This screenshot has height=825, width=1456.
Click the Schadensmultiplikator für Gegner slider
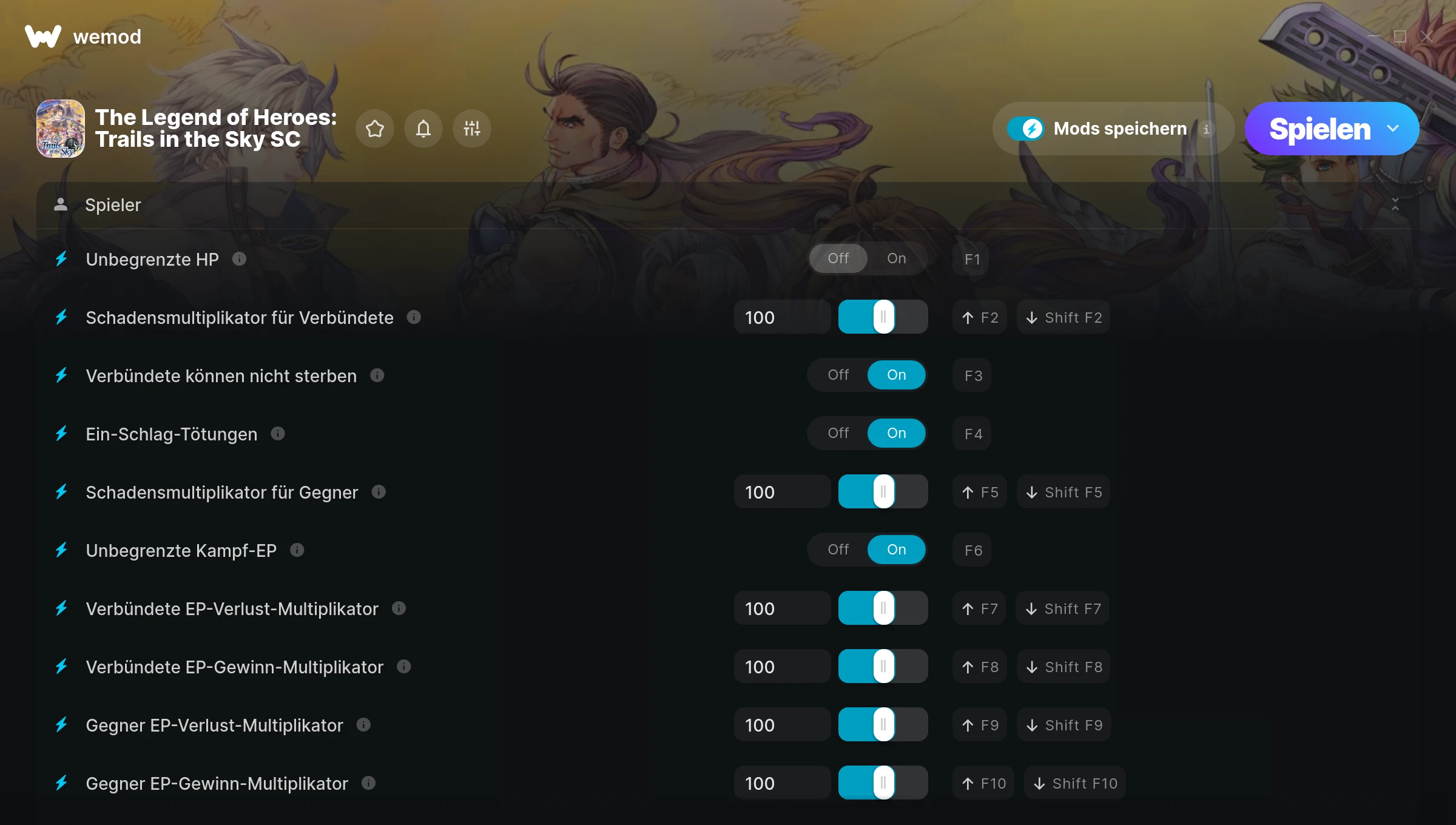(x=883, y=491)
